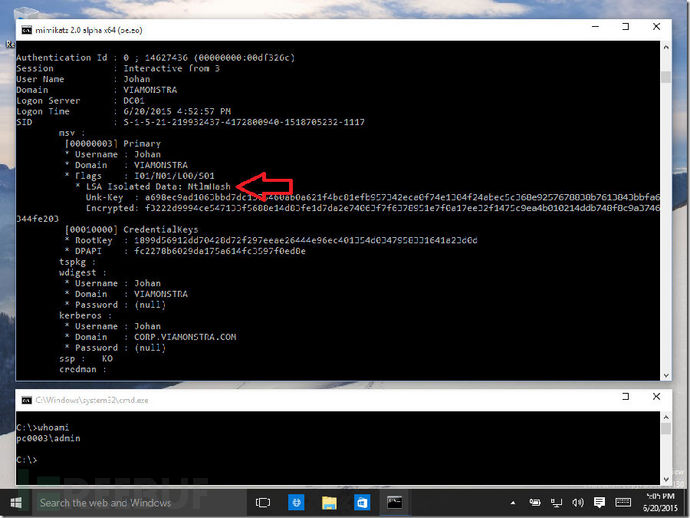Screen dimensions: 690x518
Task: Launch the Edge browser from taskbar
Action: pos(296,503)
